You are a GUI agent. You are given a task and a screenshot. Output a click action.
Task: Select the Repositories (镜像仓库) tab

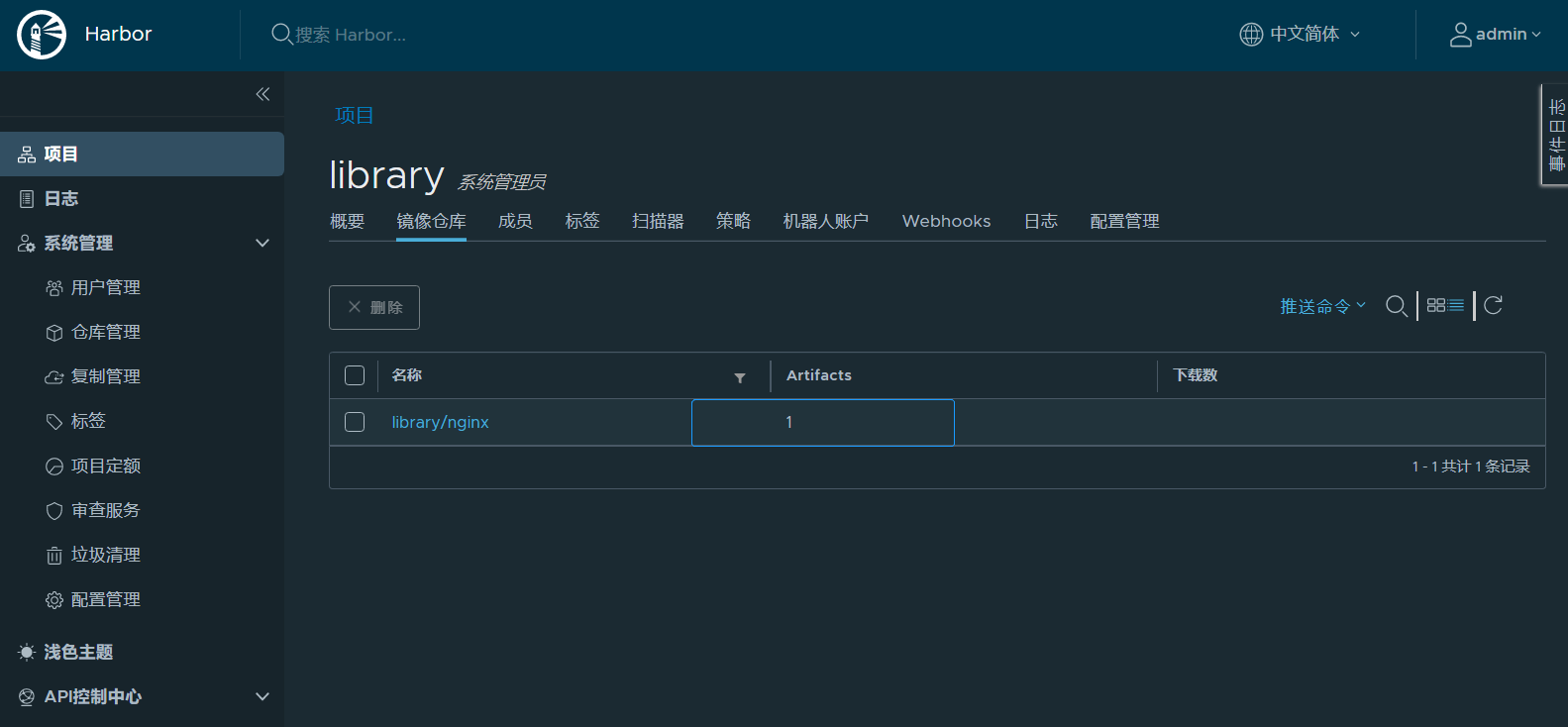431,221
